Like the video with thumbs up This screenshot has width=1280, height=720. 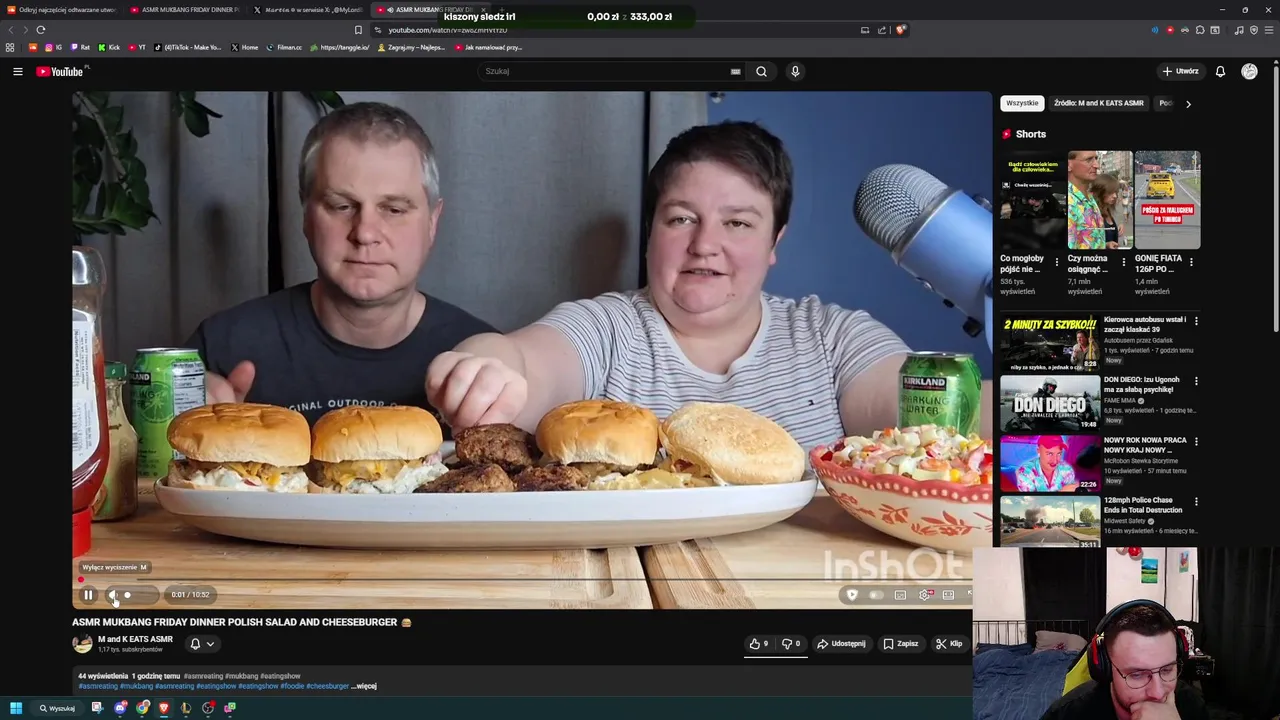tap(760, 644)
